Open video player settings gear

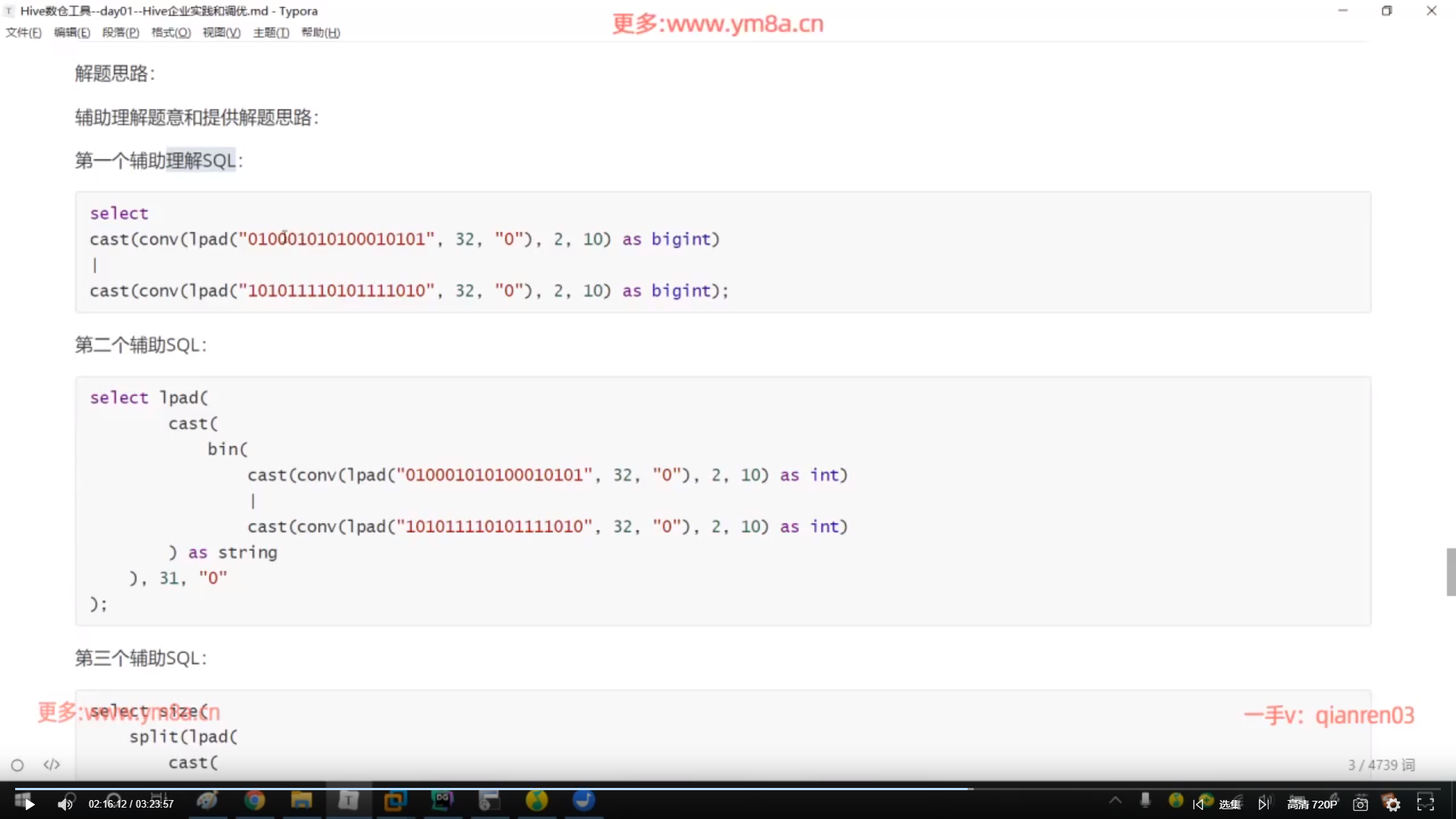pos(1393,804)
